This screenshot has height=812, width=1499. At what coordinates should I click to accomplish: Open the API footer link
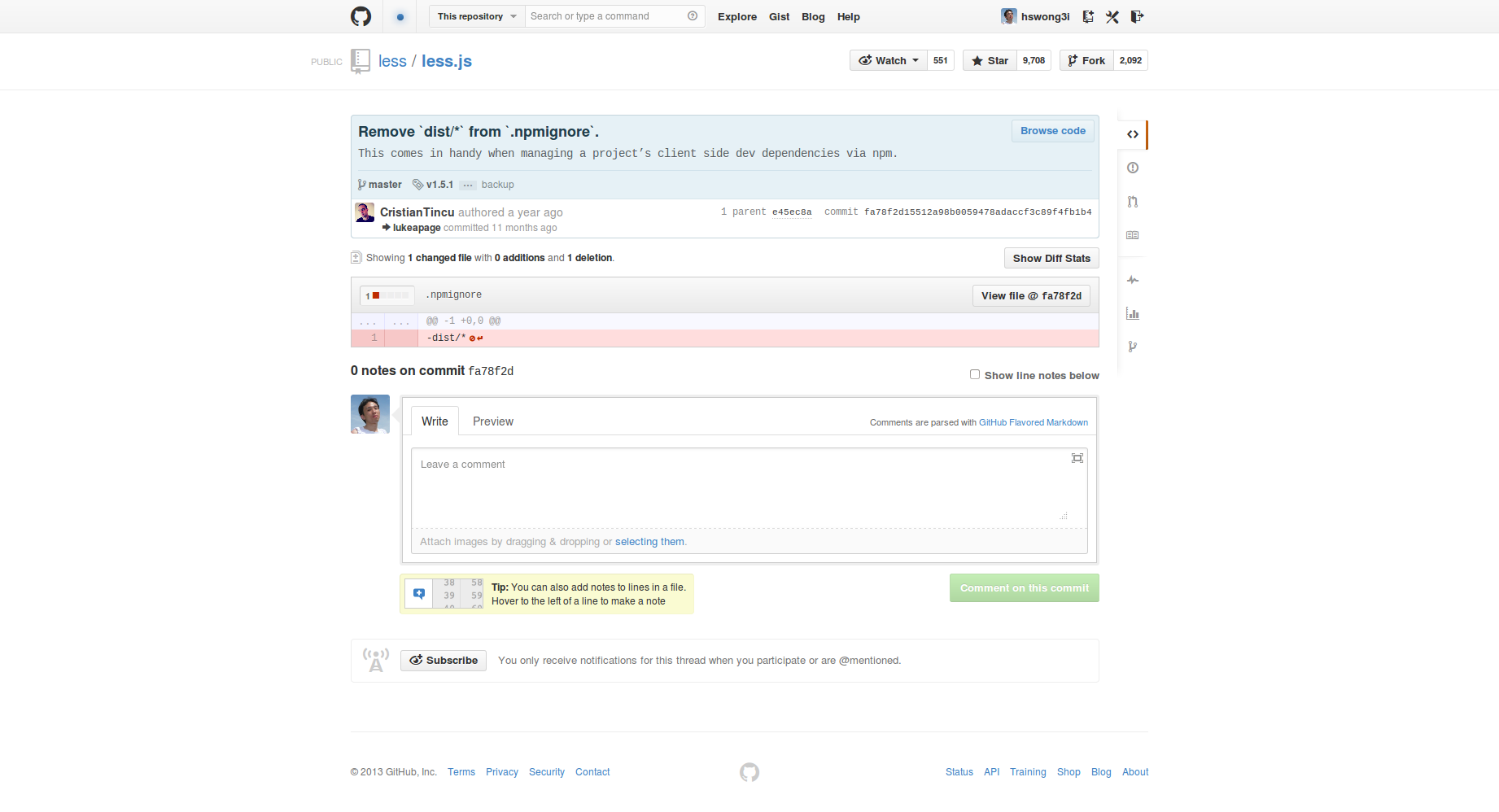(991, 772)
